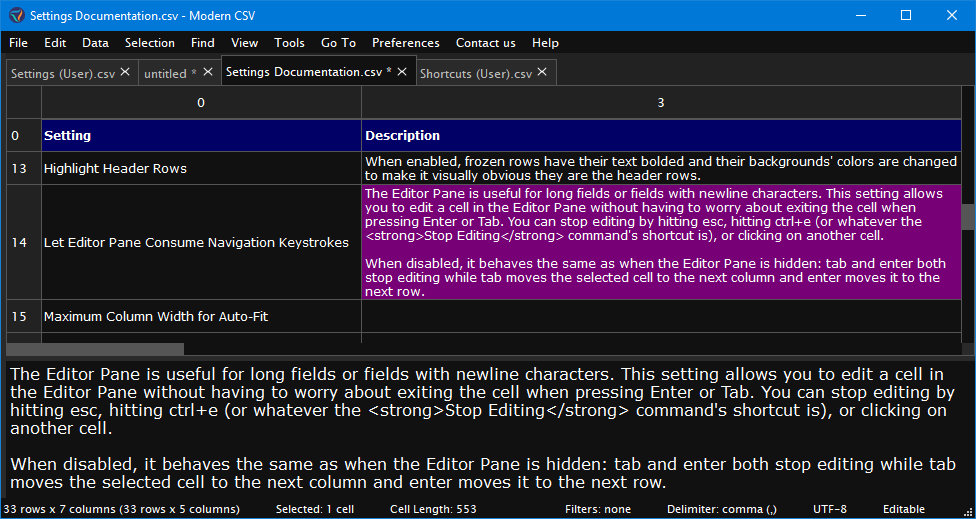
Task: Click the Description header cell
Action: (x=661, y=136)
